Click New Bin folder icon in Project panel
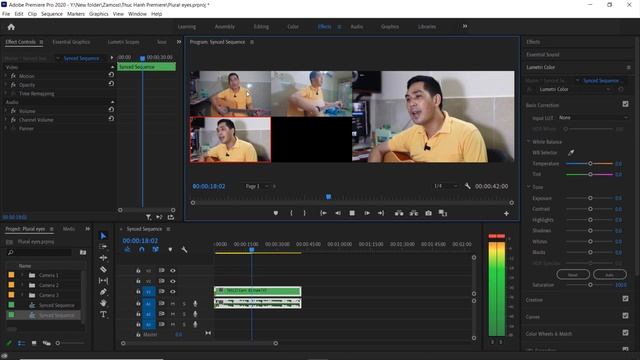Viewport: 640px width, 360px height. 83,253
